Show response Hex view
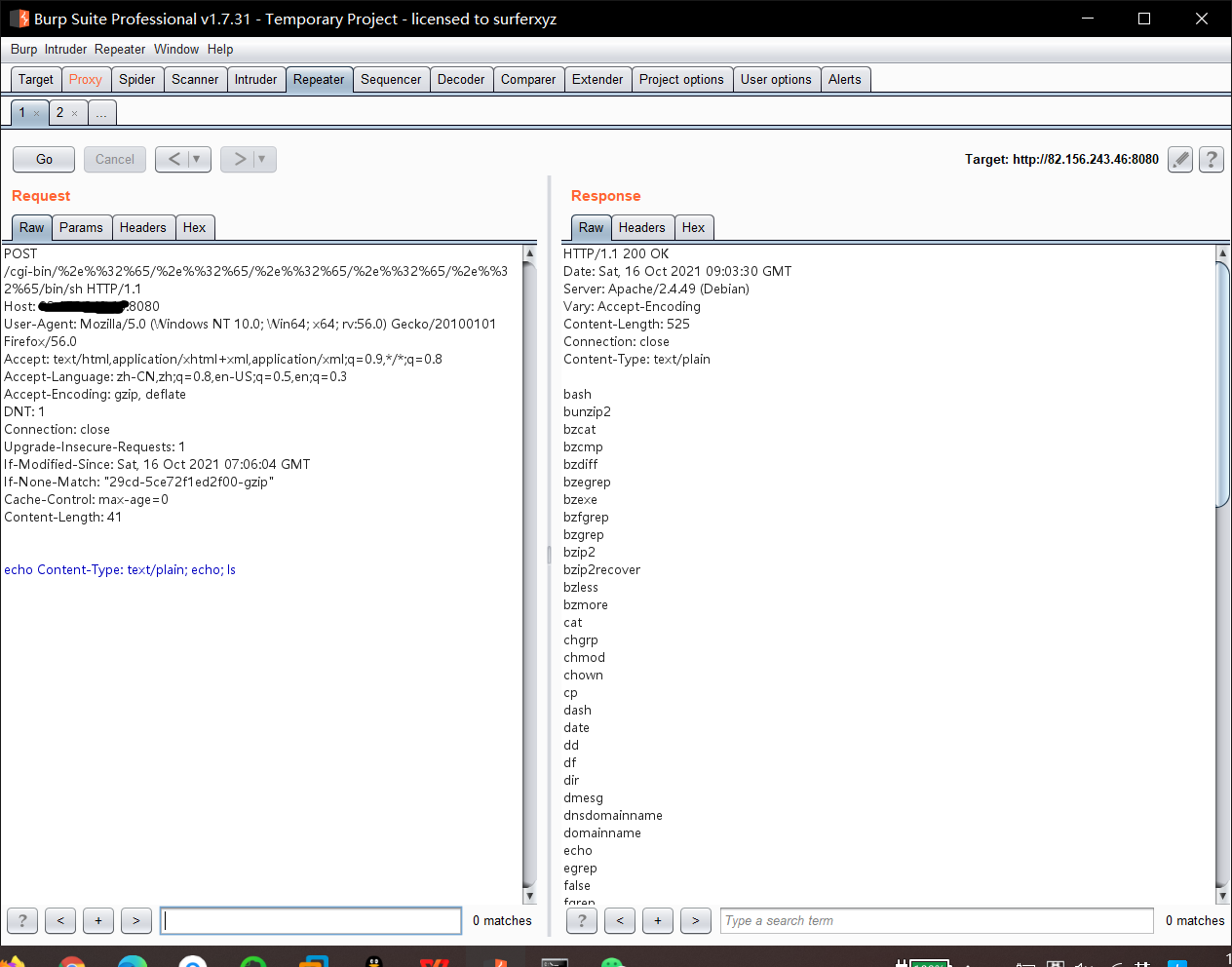The width and height of the screenshot is (1232, 967). click(x=694, y=227)
